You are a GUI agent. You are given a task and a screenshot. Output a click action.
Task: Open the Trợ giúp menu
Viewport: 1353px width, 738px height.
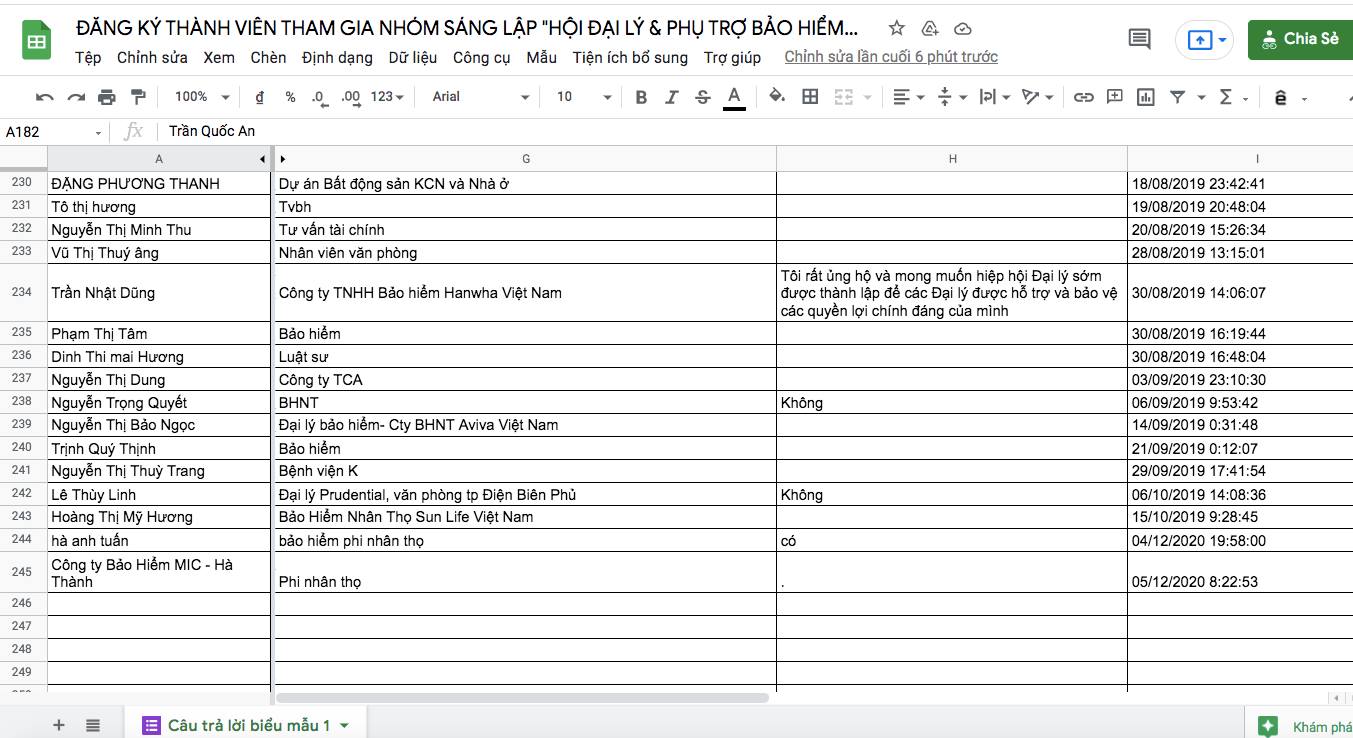[x=732, y=57]
